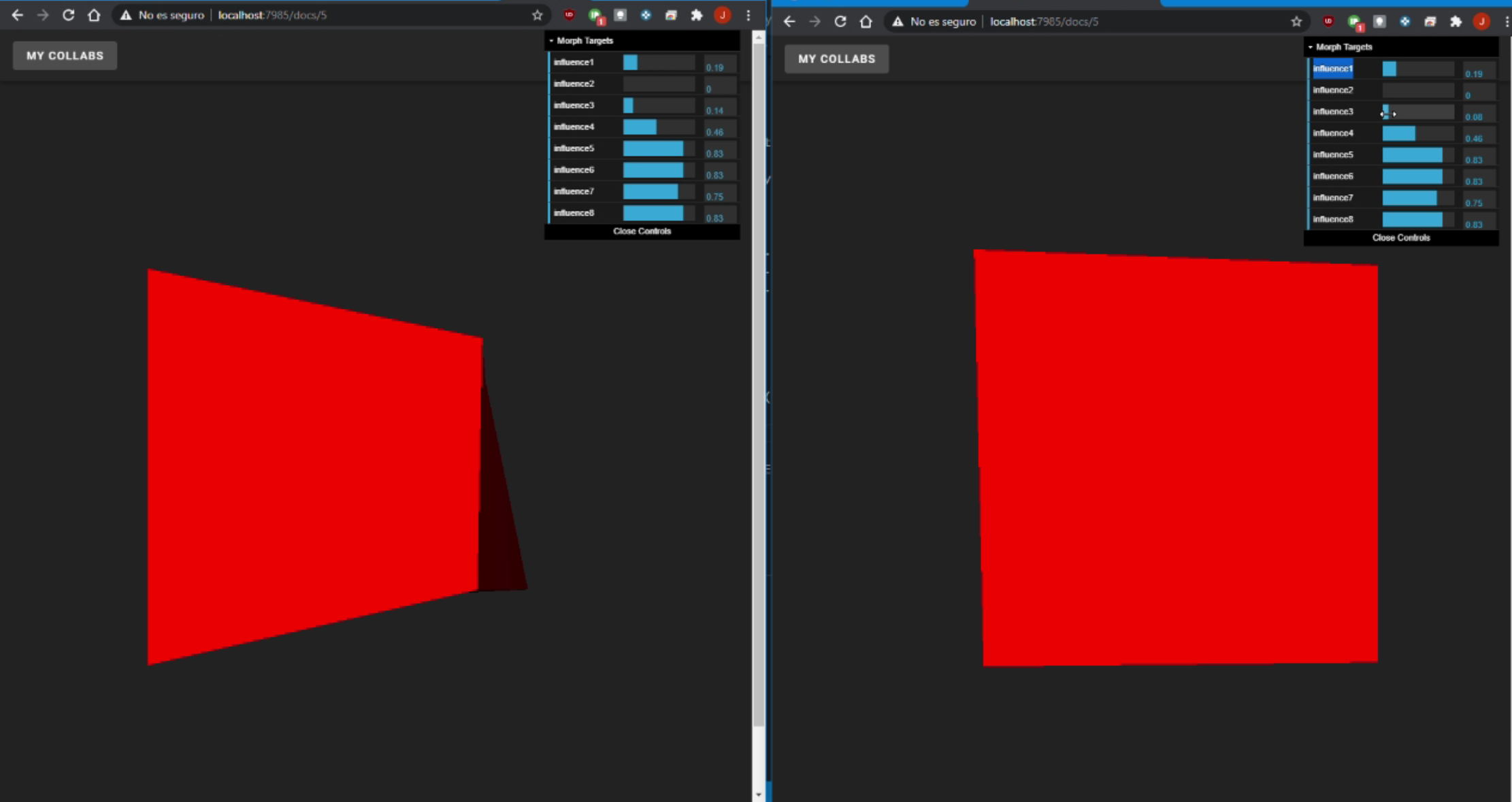Click MY COLLABS button in left window

[65, 56]
